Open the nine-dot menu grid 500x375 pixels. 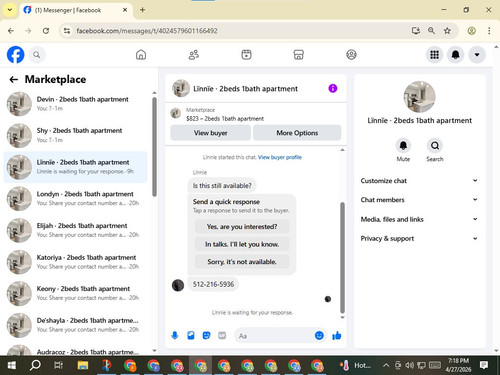pyautogui.click(x=434, y=55)
